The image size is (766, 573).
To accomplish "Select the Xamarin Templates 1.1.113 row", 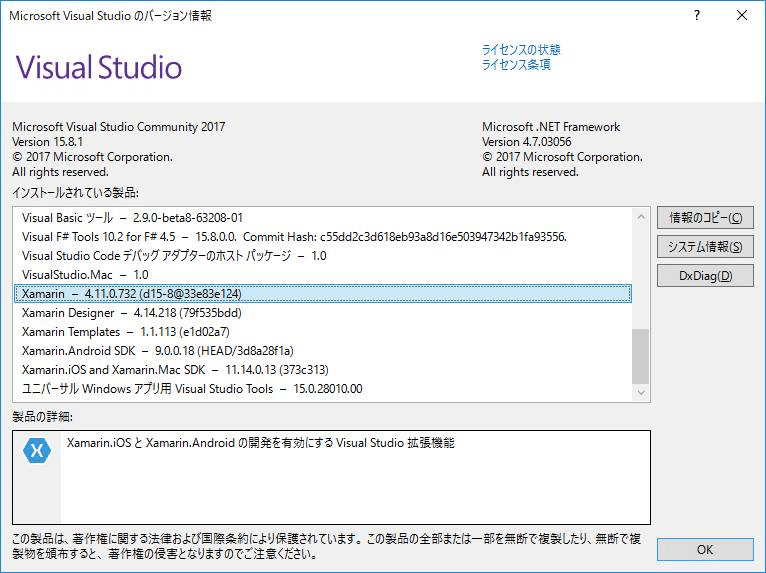I will click(x=322, y=332).
